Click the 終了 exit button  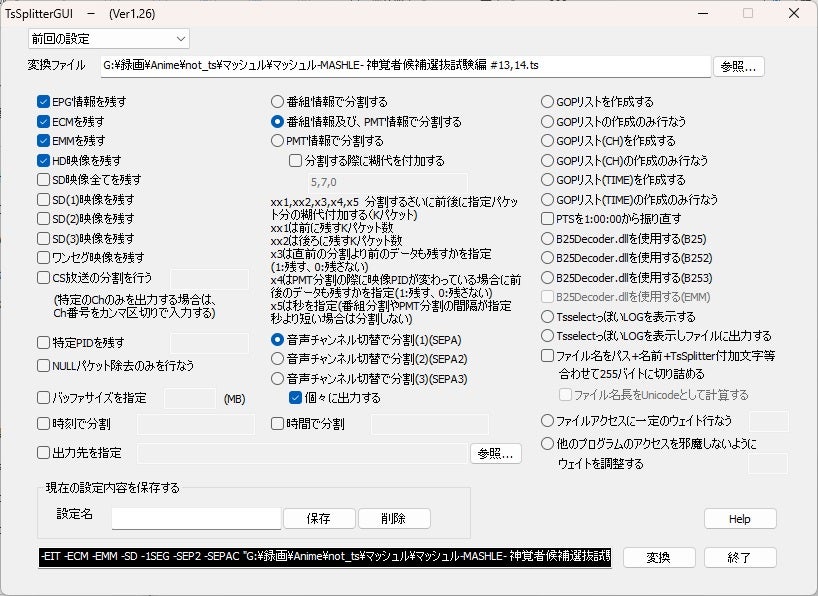(x=739, y=557)
